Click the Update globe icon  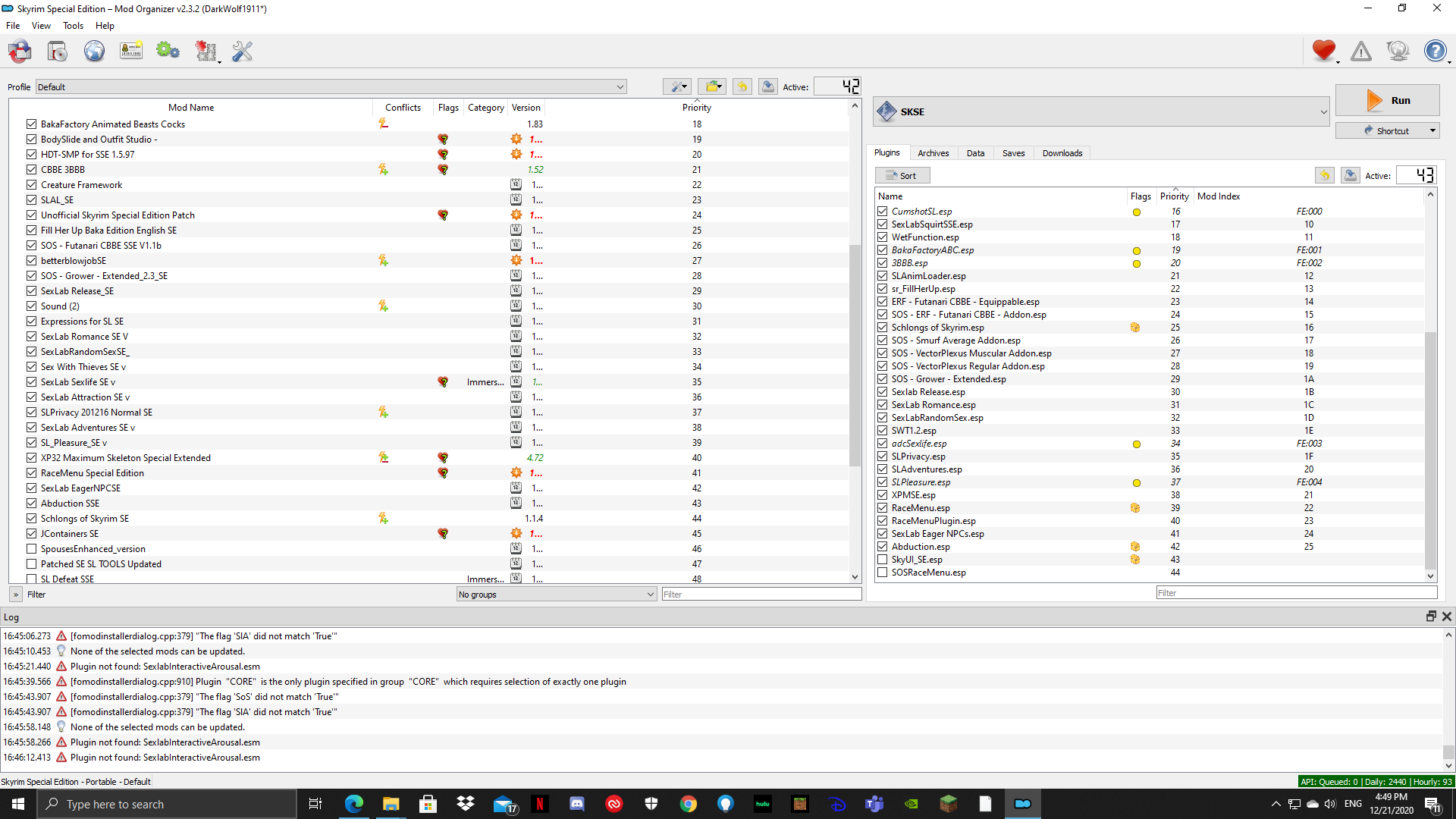pyautogui.click(x=1398, y=51)
